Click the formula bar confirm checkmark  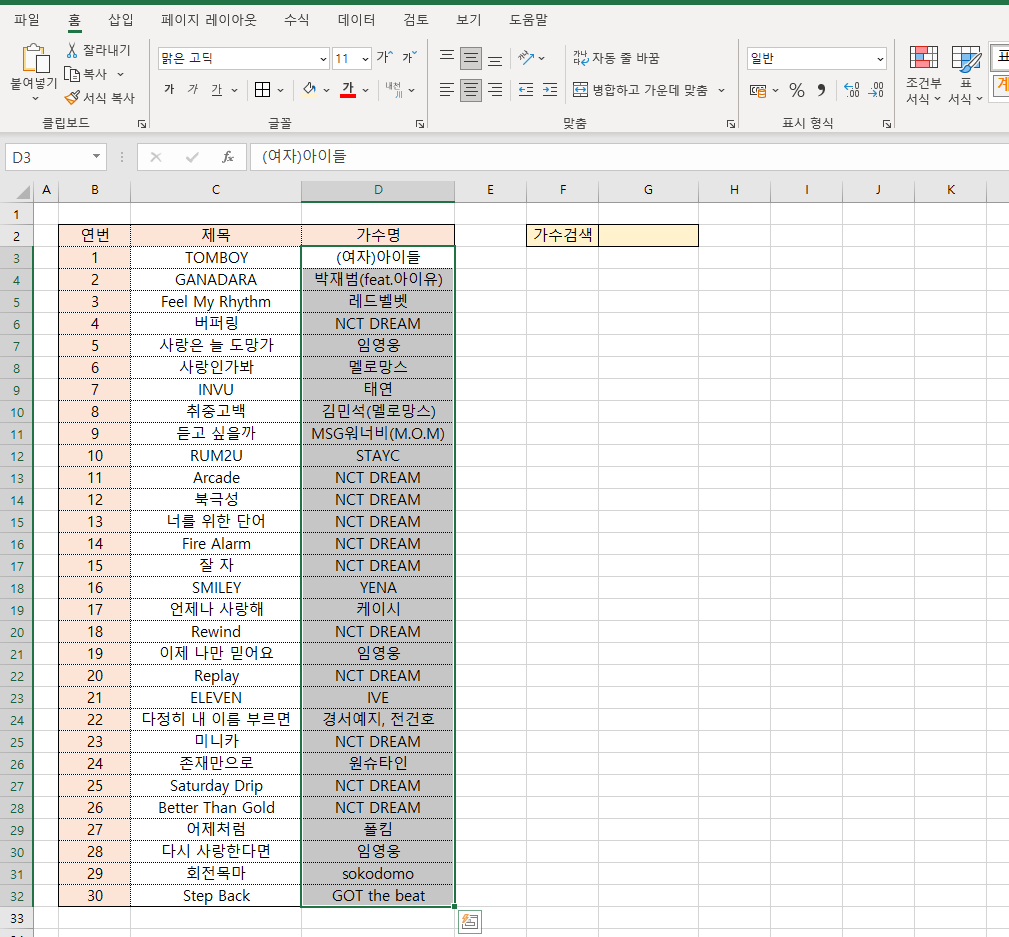pos(192,157)
